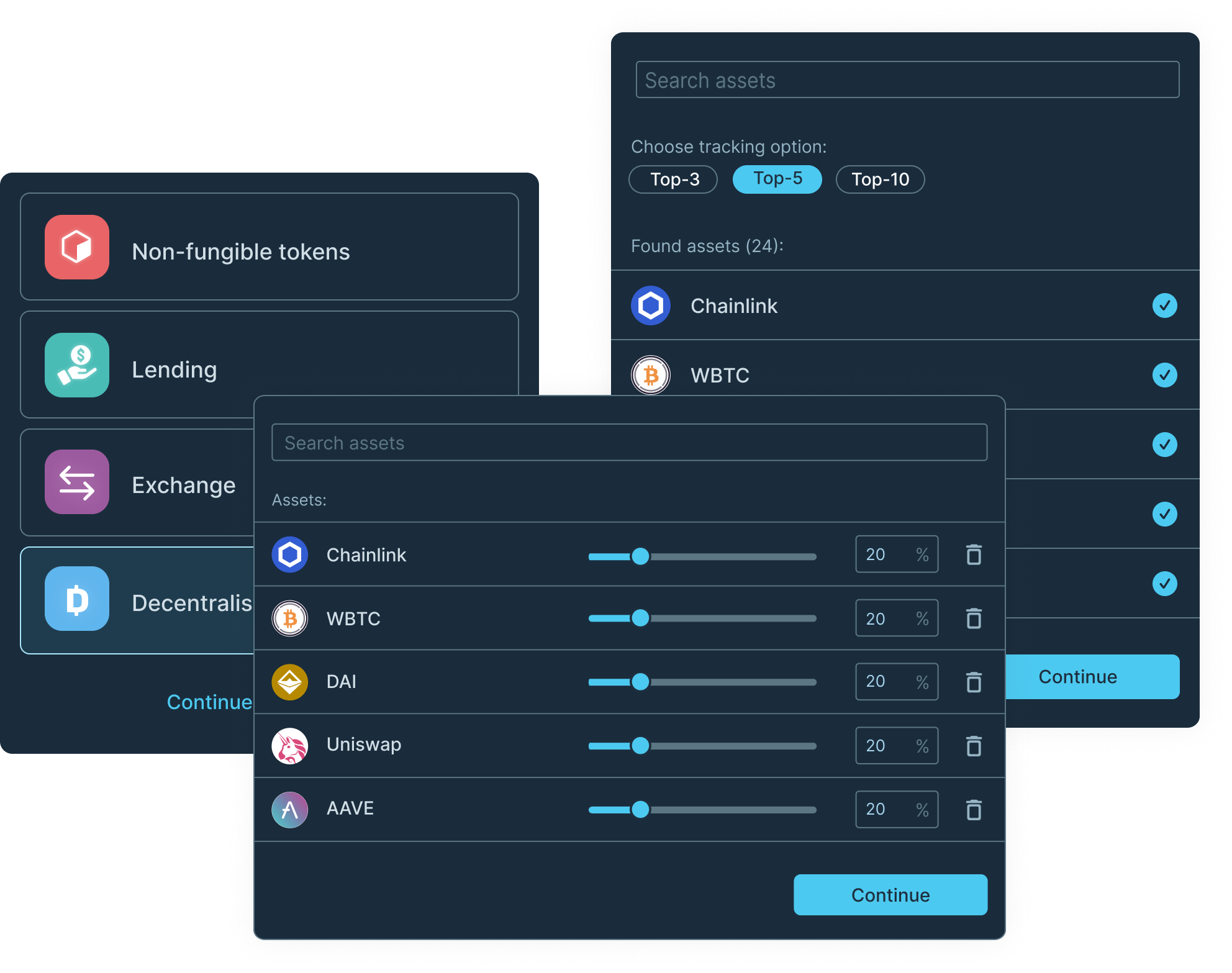Select the Top-10 tracking option
The height and width of the screenshot is (973, 1232).
tap(880, 179)
